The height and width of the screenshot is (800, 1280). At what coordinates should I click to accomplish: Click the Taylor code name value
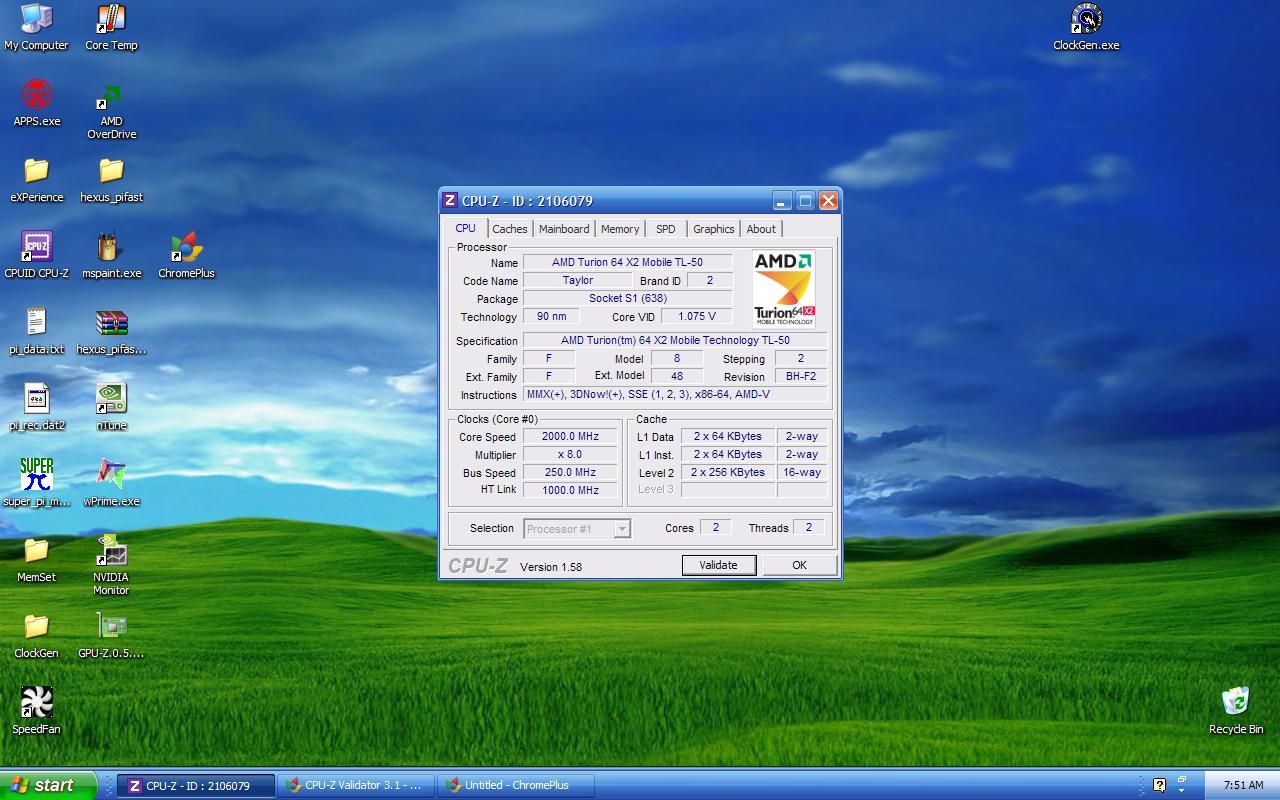[x=577, y=280]
